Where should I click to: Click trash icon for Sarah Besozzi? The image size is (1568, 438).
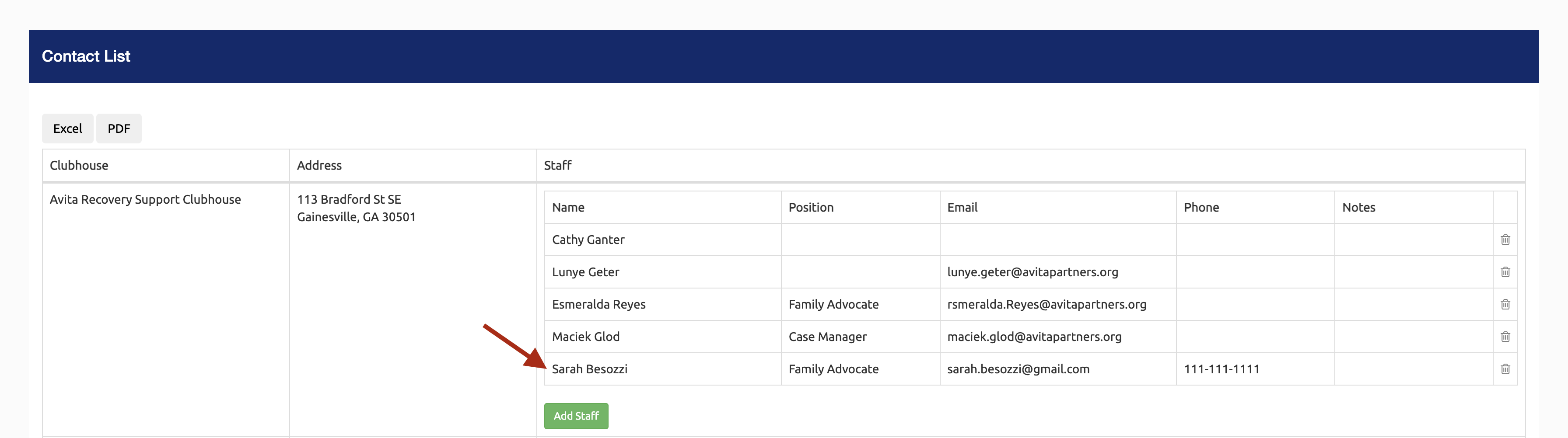[x=1505, y=368]
